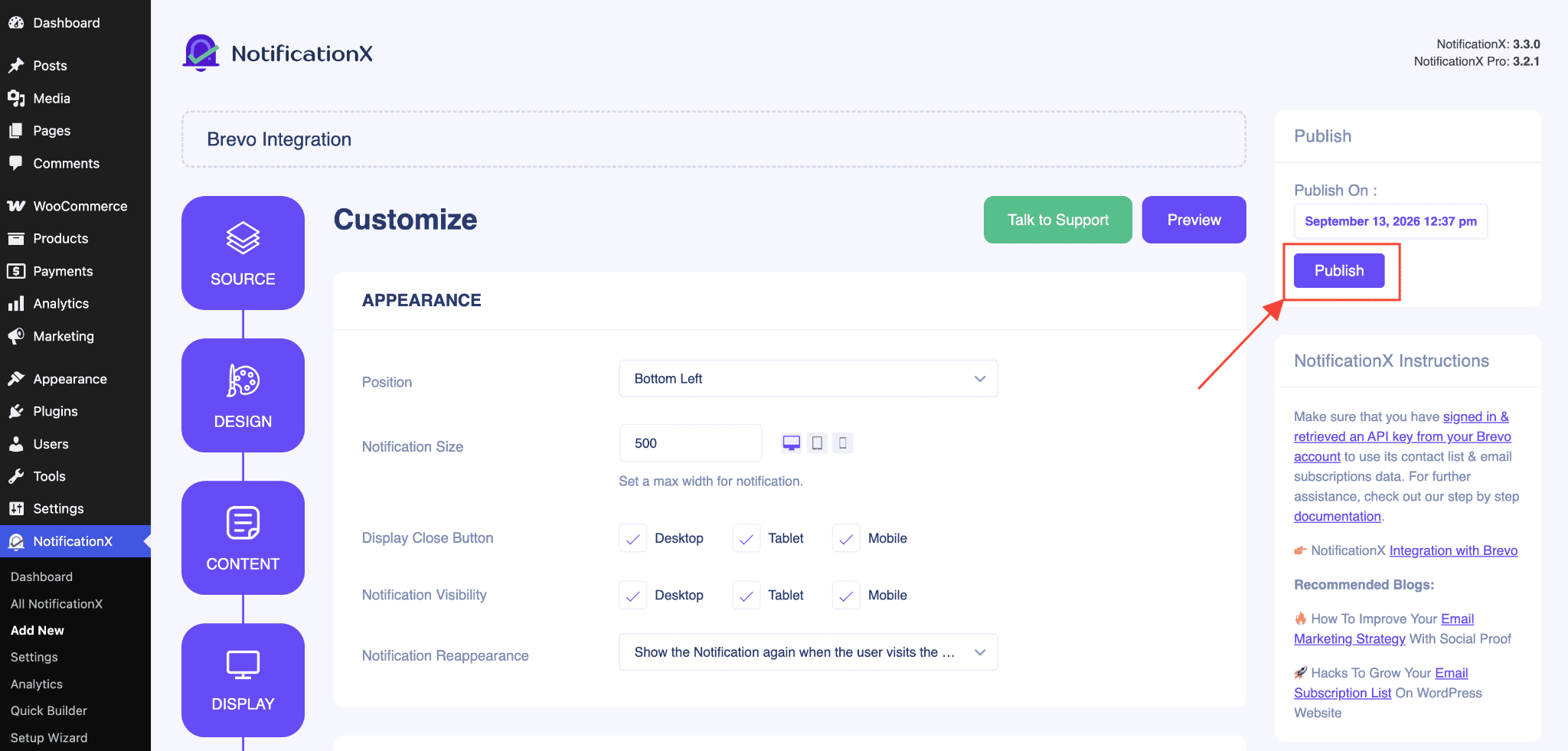Open Publish On date picker field
Image resolution: width=1568 pixels, height=751 pixels.
(1390, 221)
